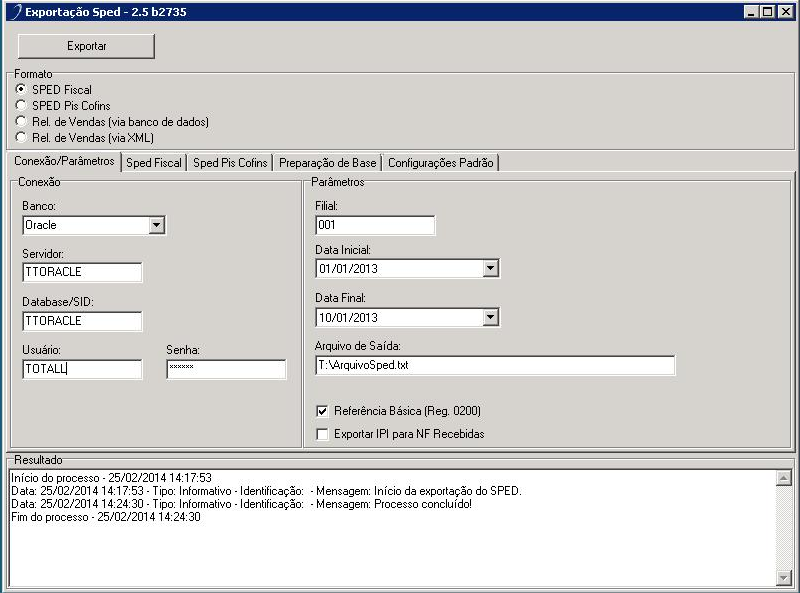The width and height of the screenshot is (800, 593).
Task: Click the Exportar button
Action: pyautogui.click(x=86, y=46)
